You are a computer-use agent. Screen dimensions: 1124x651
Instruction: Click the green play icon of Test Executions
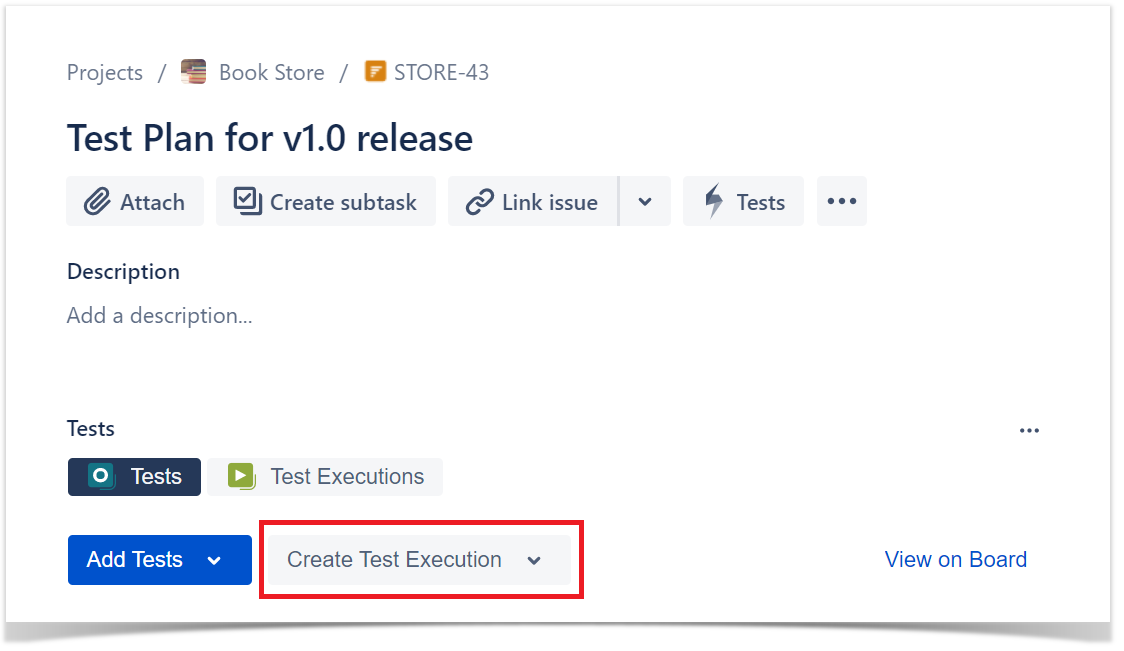(x=242, y=476)
